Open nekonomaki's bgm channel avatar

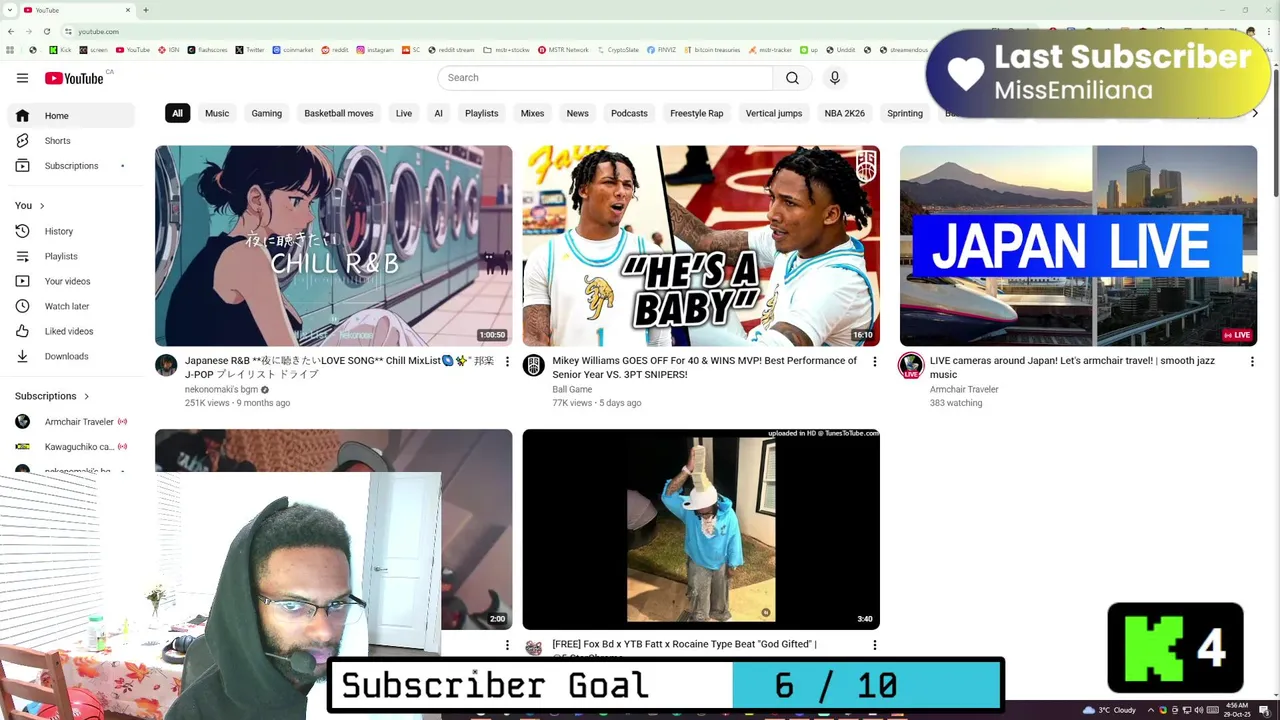166,365
